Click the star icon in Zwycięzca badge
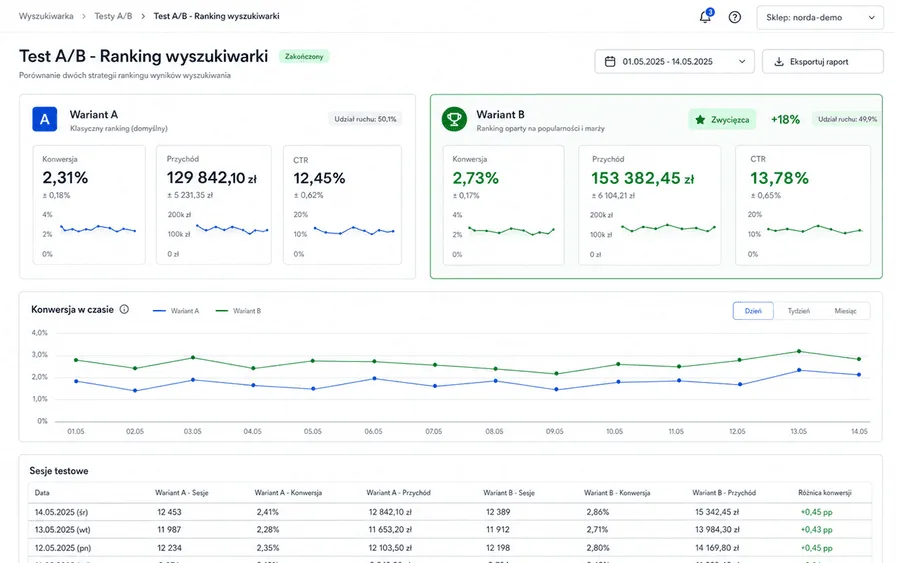900x563 pixels. (x=700, y=120)
